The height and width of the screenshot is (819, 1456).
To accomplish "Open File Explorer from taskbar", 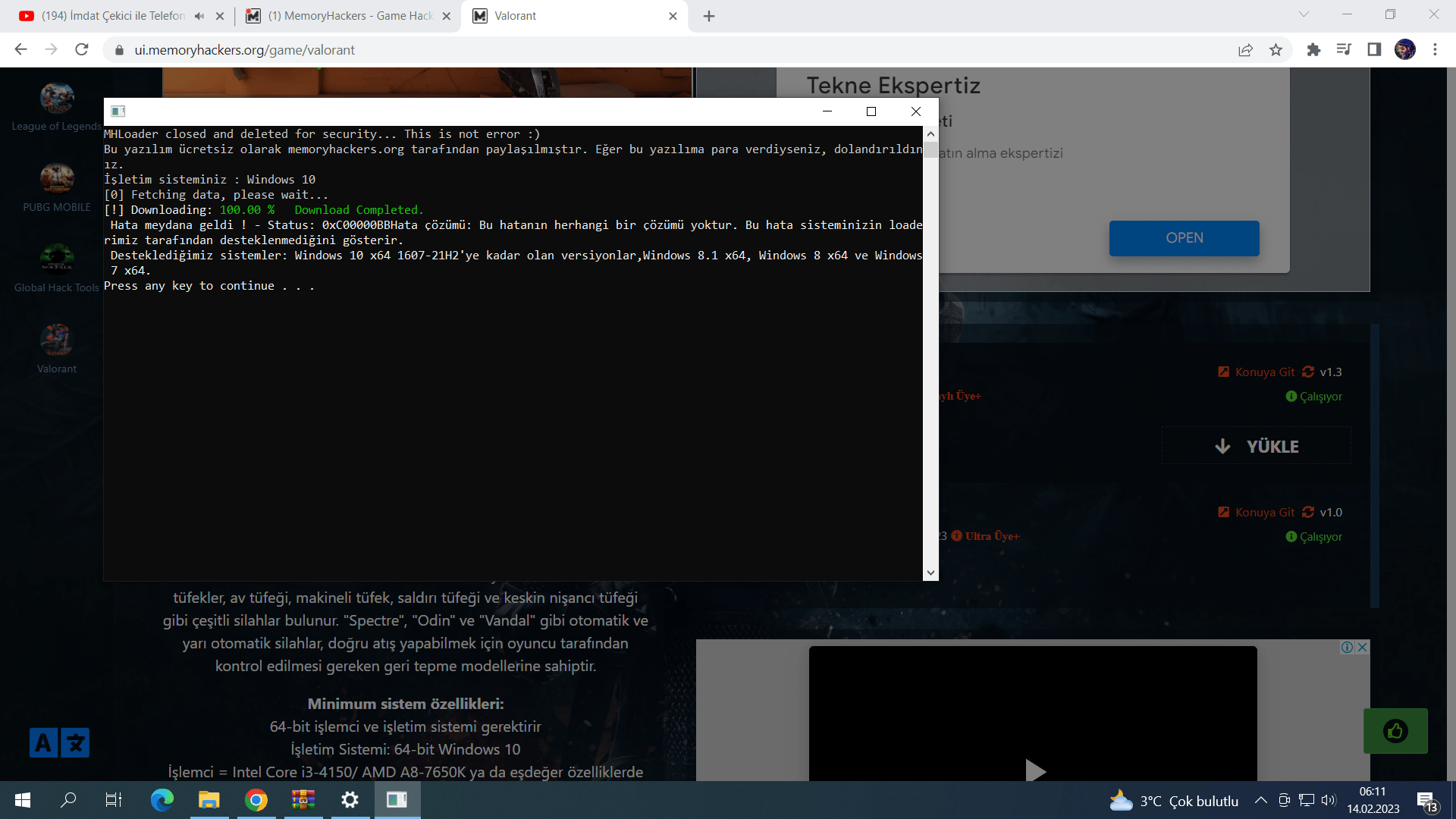I will pyautogui.click(x=209, y=800).
